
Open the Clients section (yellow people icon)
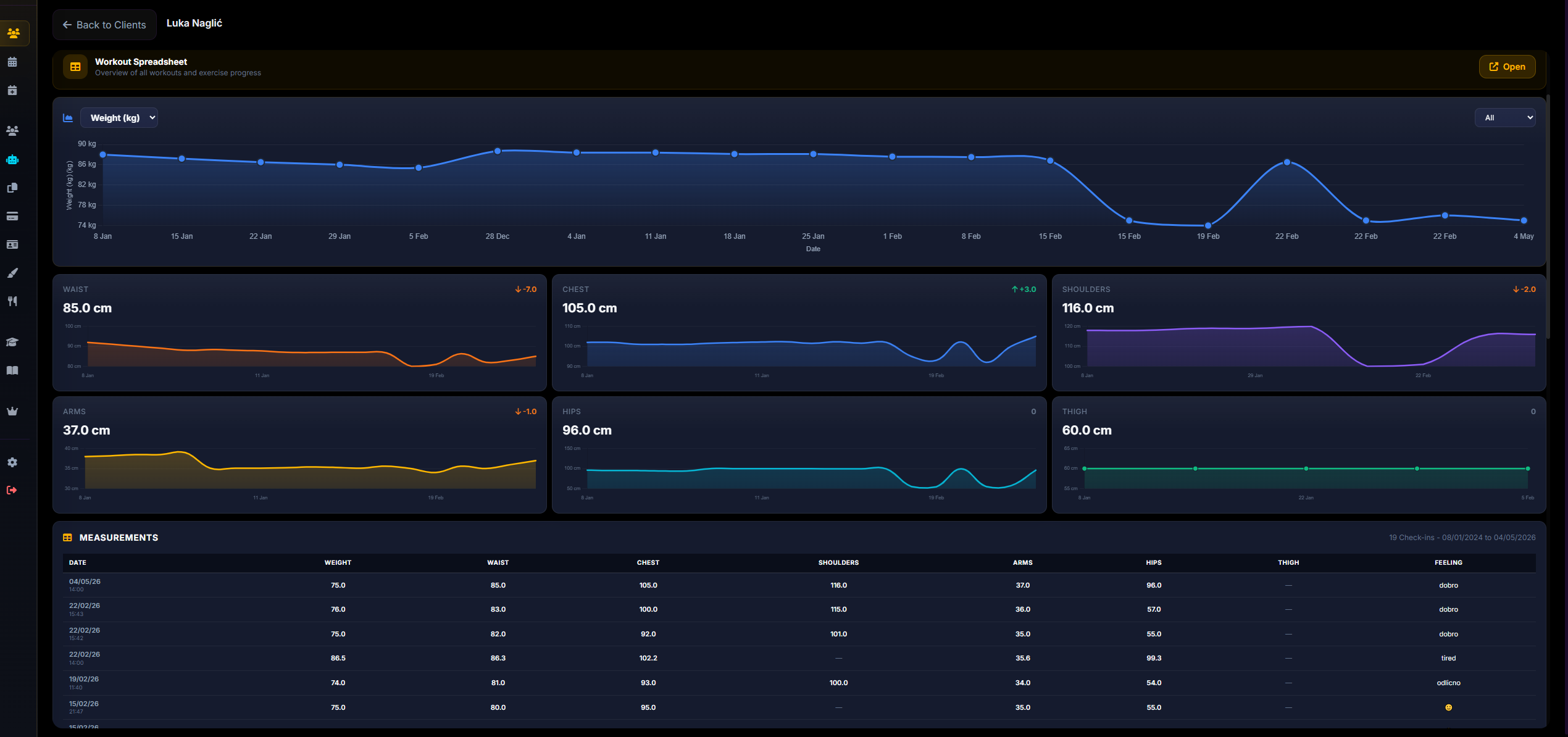14,33
